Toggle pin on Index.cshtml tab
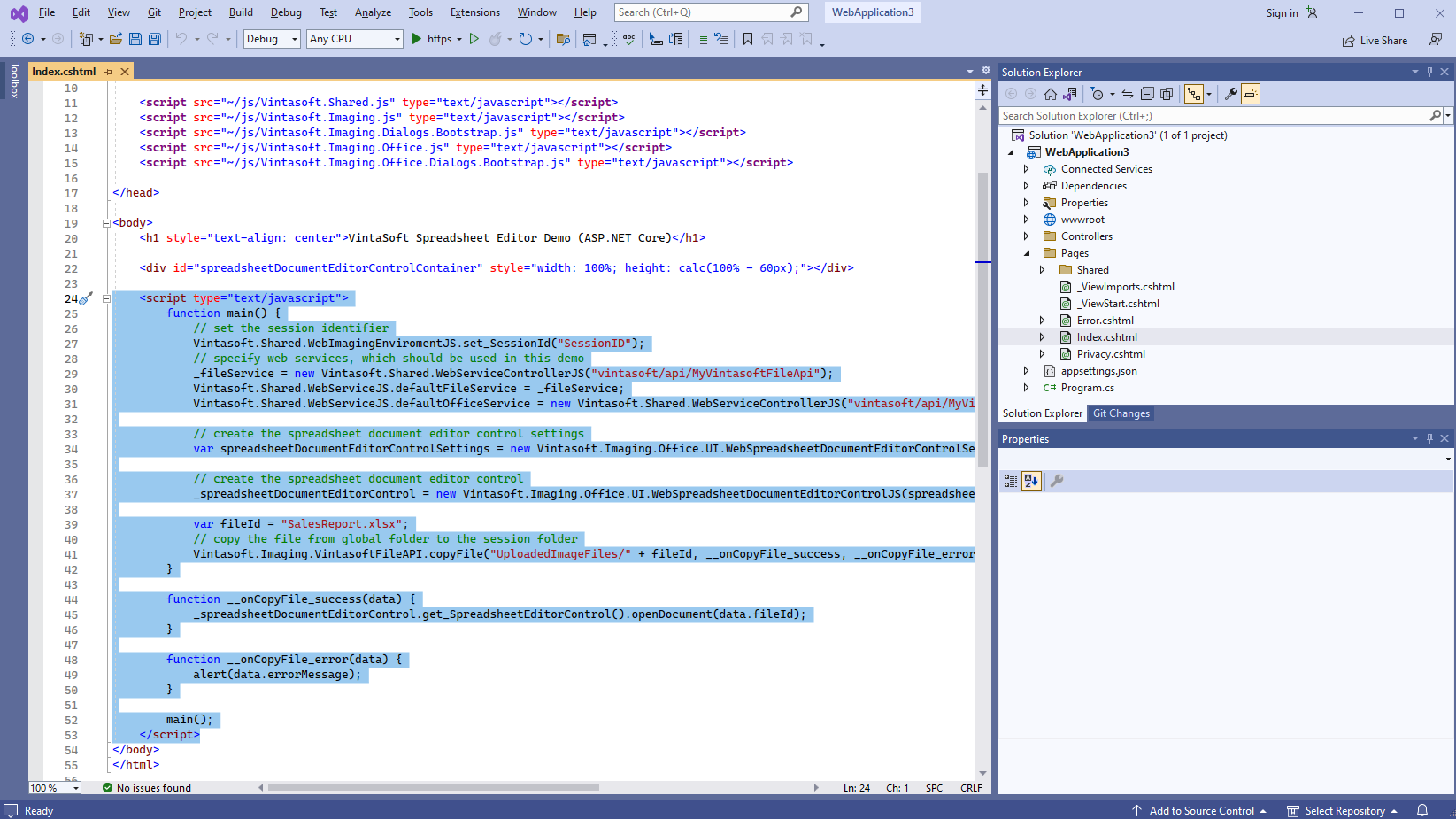This screenshot has width=1456, height=819. tap(109, 72)
